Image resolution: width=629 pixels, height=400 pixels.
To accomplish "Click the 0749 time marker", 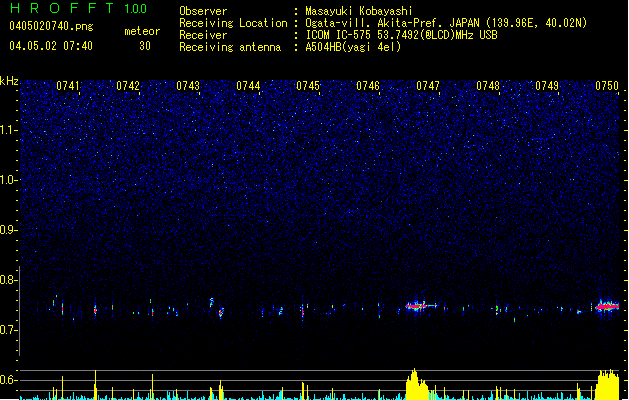I will coord(547,86).
